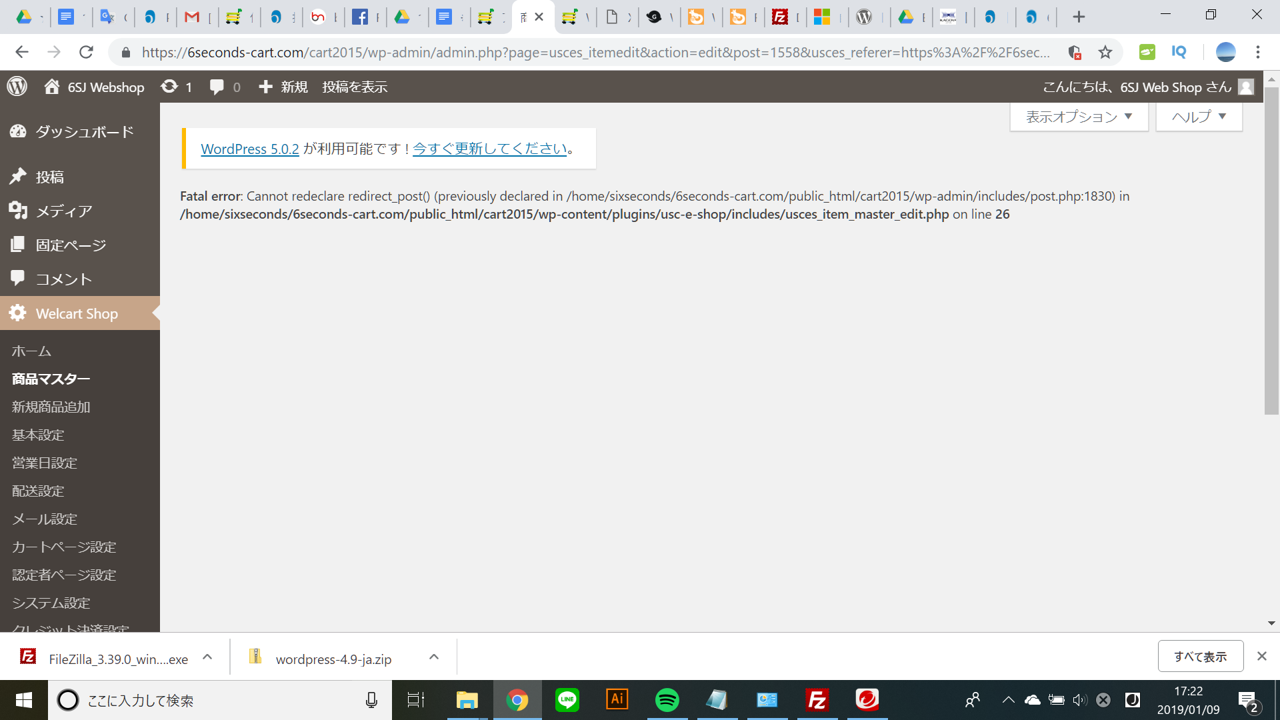The width and height of the screenshot is (1280, 720).
Task: Open File Explorer from the taskbar
Action: coord(466,700)
